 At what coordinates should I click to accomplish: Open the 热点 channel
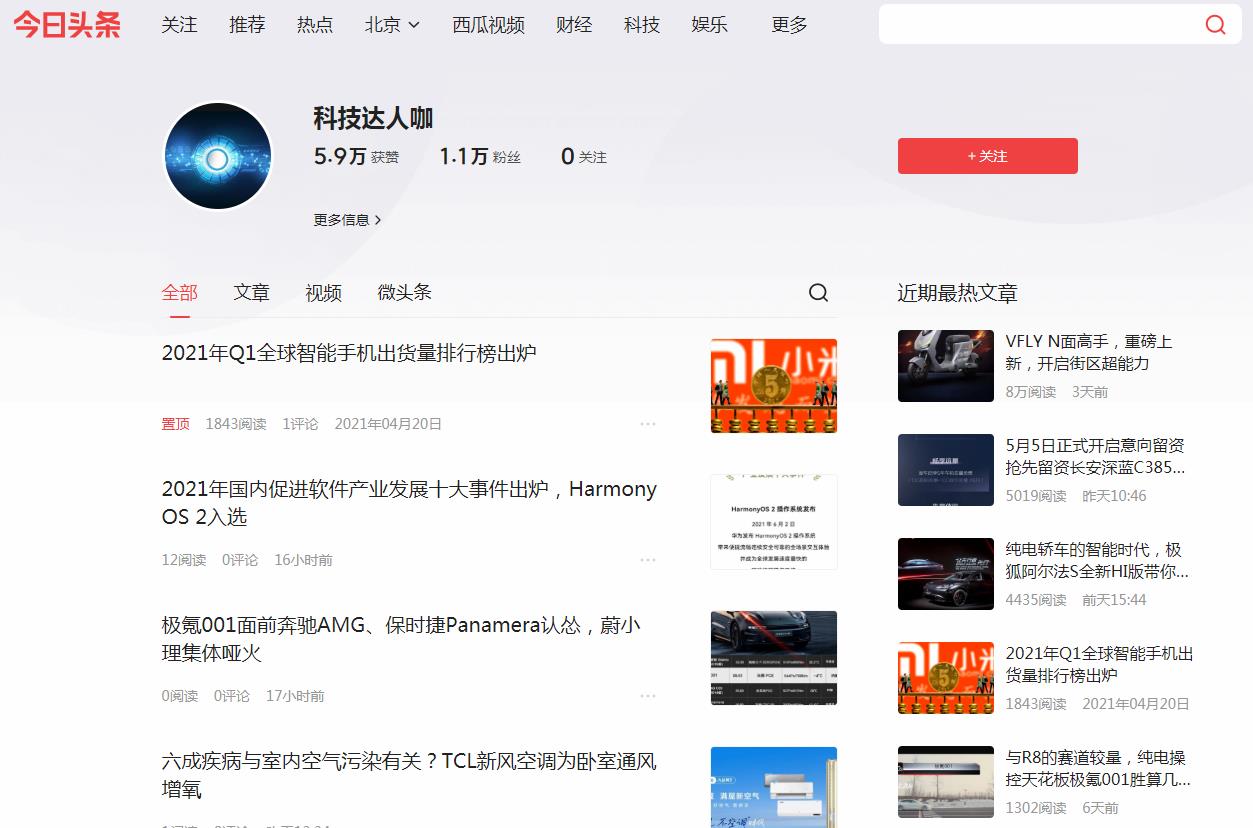315,25
